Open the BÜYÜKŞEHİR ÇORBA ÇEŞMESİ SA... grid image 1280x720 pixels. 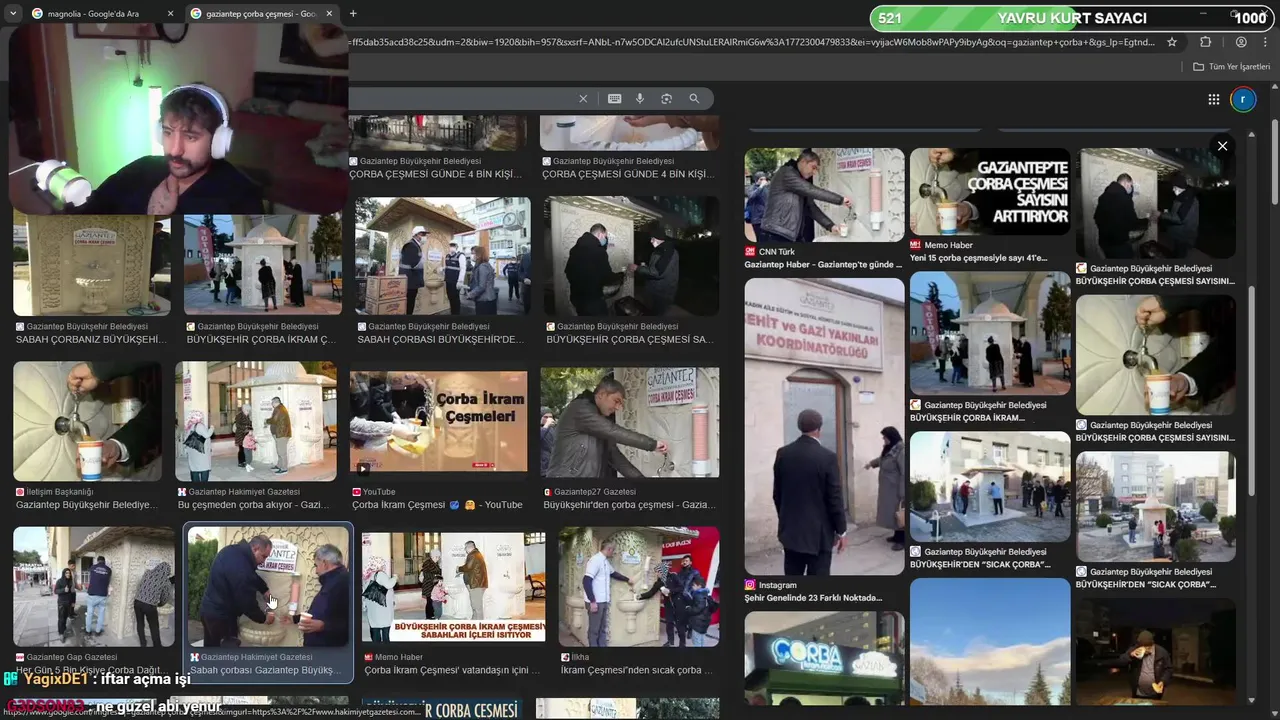631,256
